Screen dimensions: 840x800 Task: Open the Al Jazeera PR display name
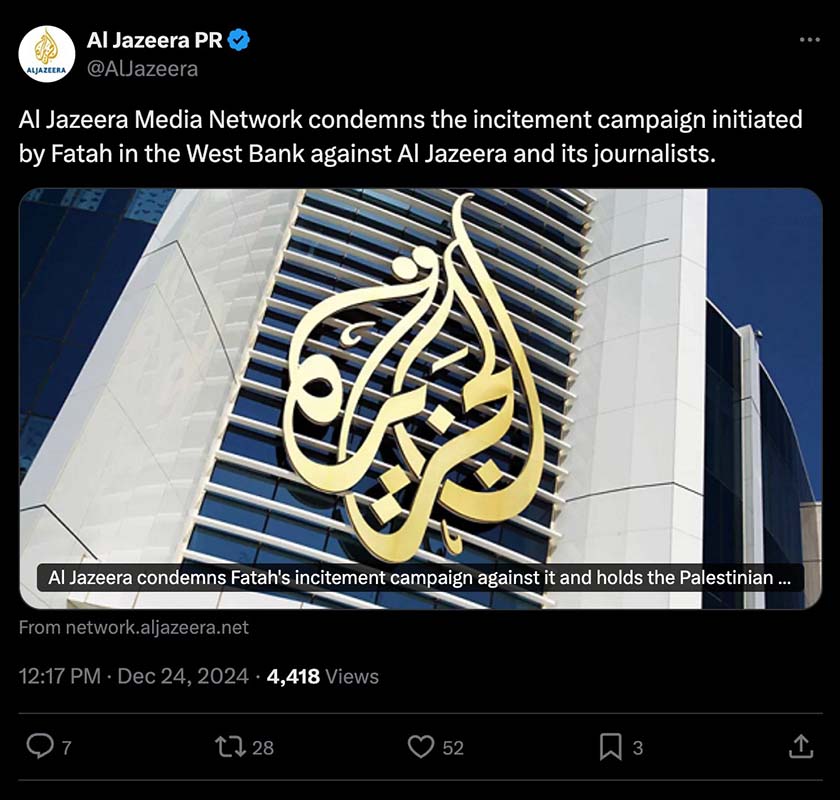point(154,41)
